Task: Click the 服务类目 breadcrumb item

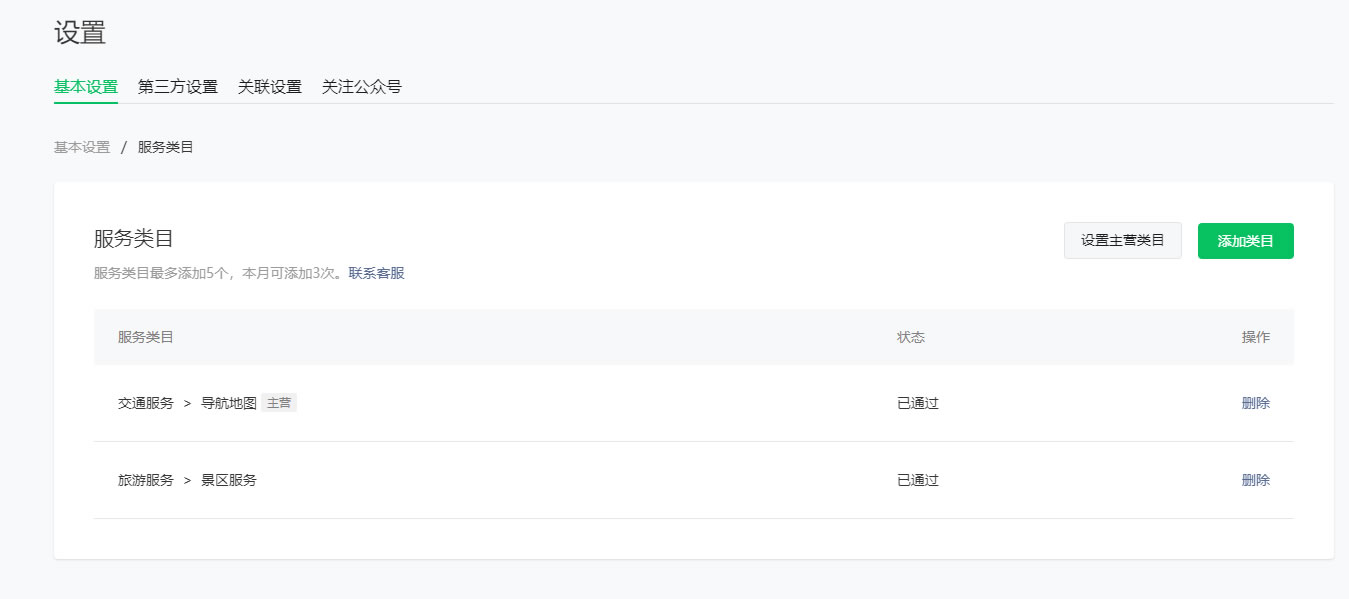Action: (166, 147)
